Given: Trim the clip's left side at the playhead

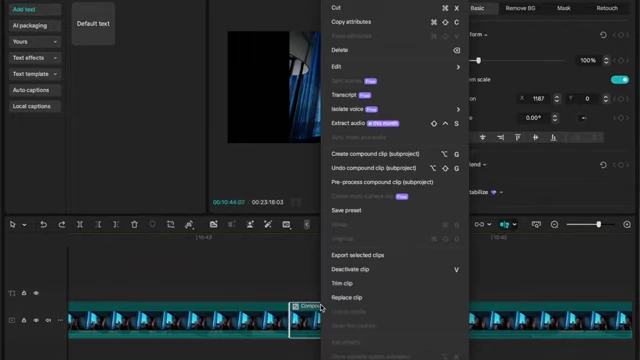Looking at the screenshot, I should coord(98,224).
